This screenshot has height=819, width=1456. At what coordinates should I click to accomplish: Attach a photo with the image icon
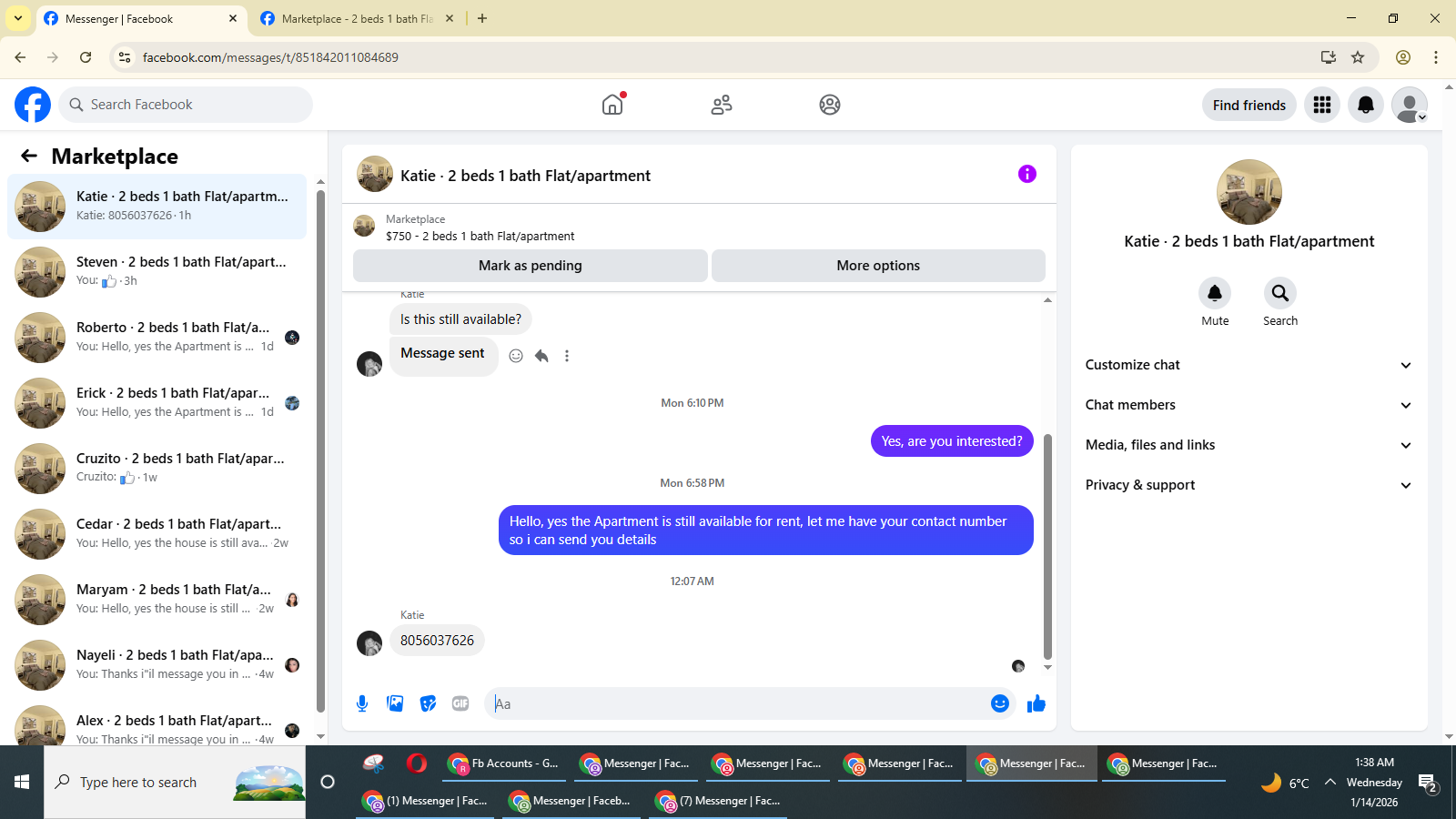(395, 703)
